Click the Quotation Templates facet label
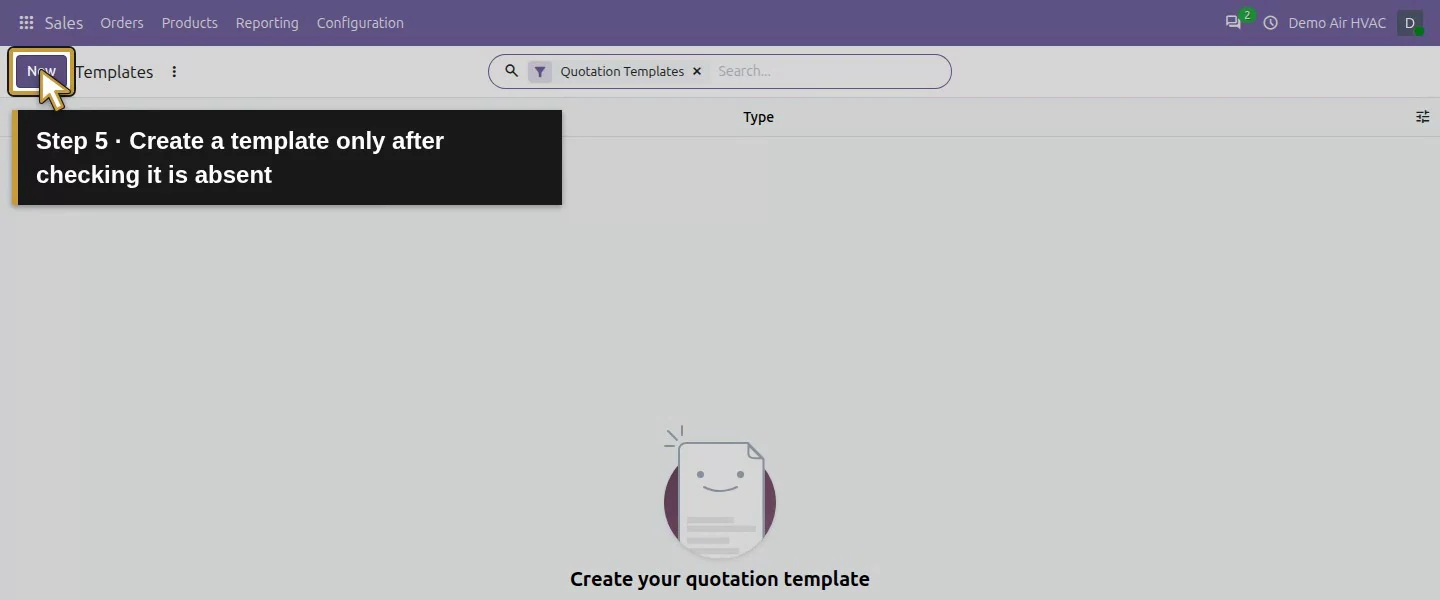 tap(622, 71)
